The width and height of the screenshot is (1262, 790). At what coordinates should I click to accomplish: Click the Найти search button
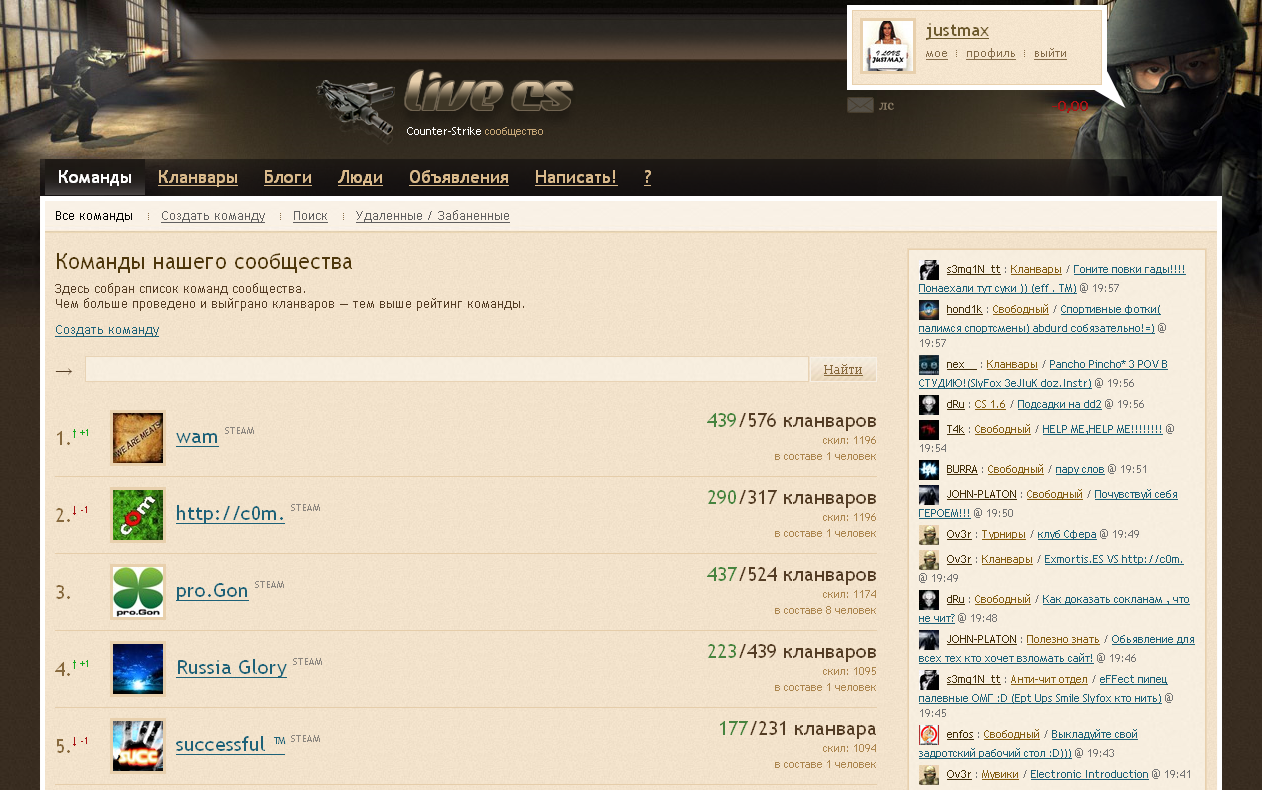pyautogui.click(x=843, y=369)
